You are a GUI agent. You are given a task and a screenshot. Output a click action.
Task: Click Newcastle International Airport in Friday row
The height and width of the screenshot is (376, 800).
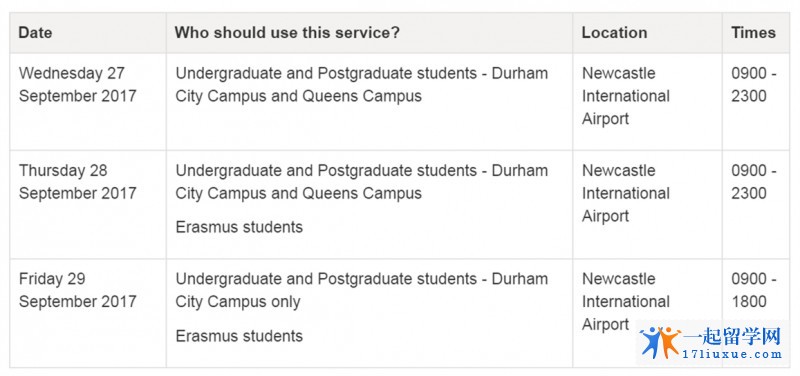[x=626, y=302]
